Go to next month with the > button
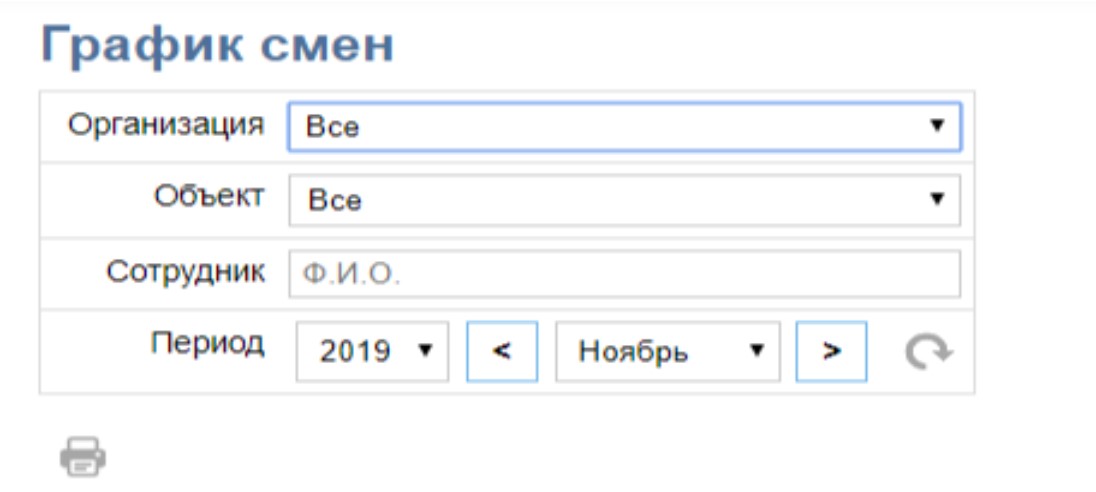This screenshot has width=1096, height=492. [x=831, y=352]
